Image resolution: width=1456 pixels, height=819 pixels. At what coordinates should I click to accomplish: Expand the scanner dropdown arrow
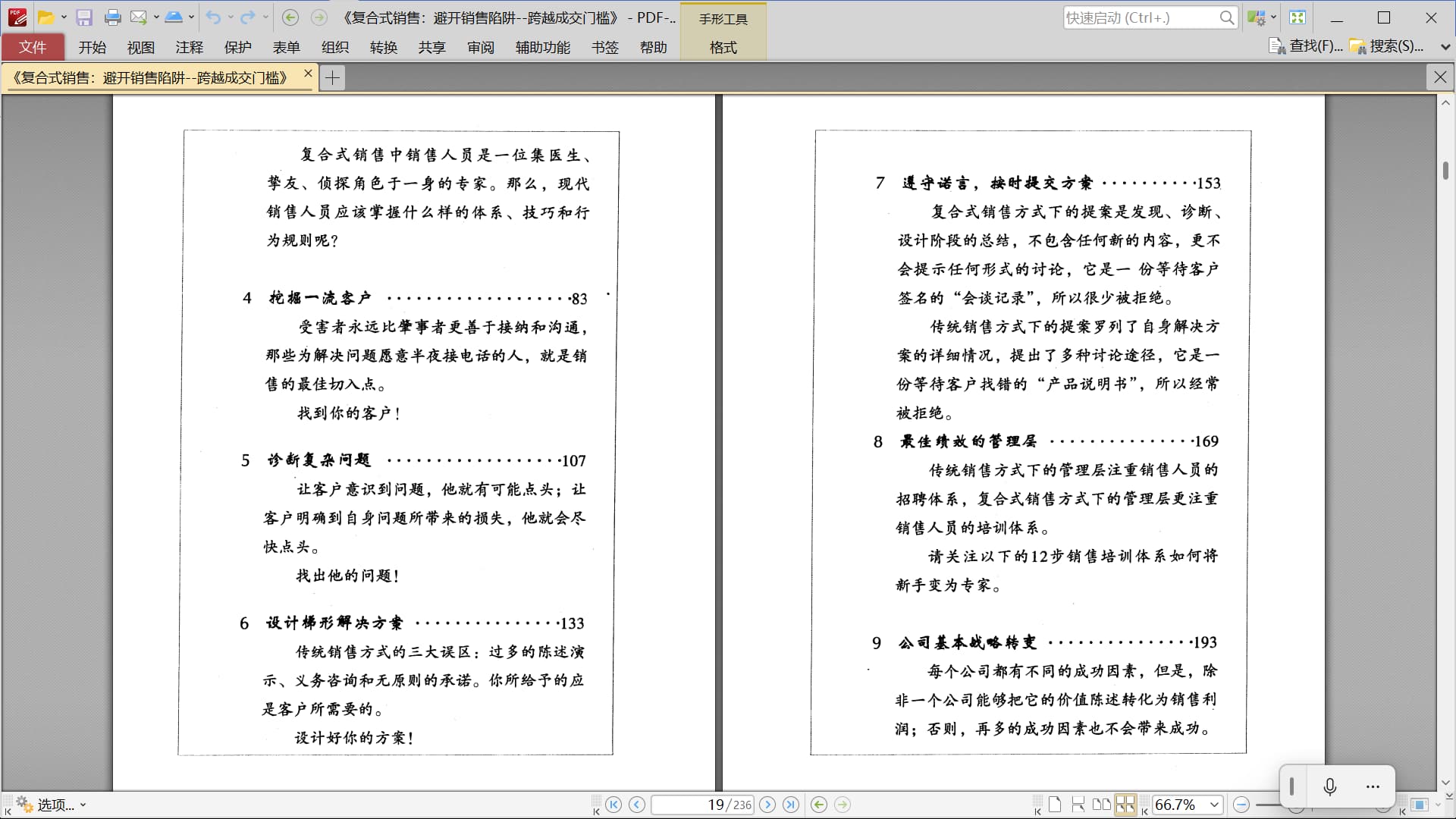[x=191, y=17]
